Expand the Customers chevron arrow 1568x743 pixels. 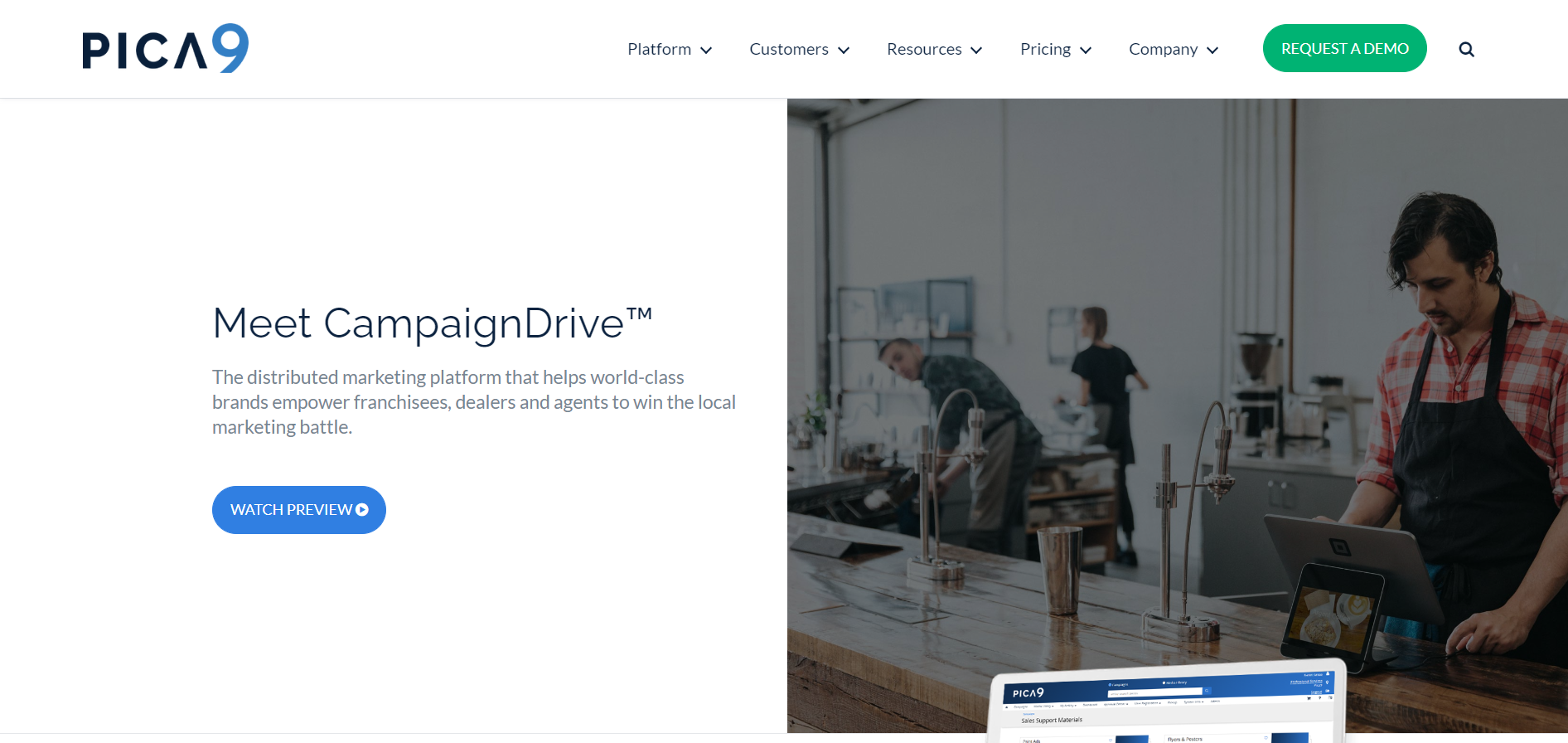[844, 51]
